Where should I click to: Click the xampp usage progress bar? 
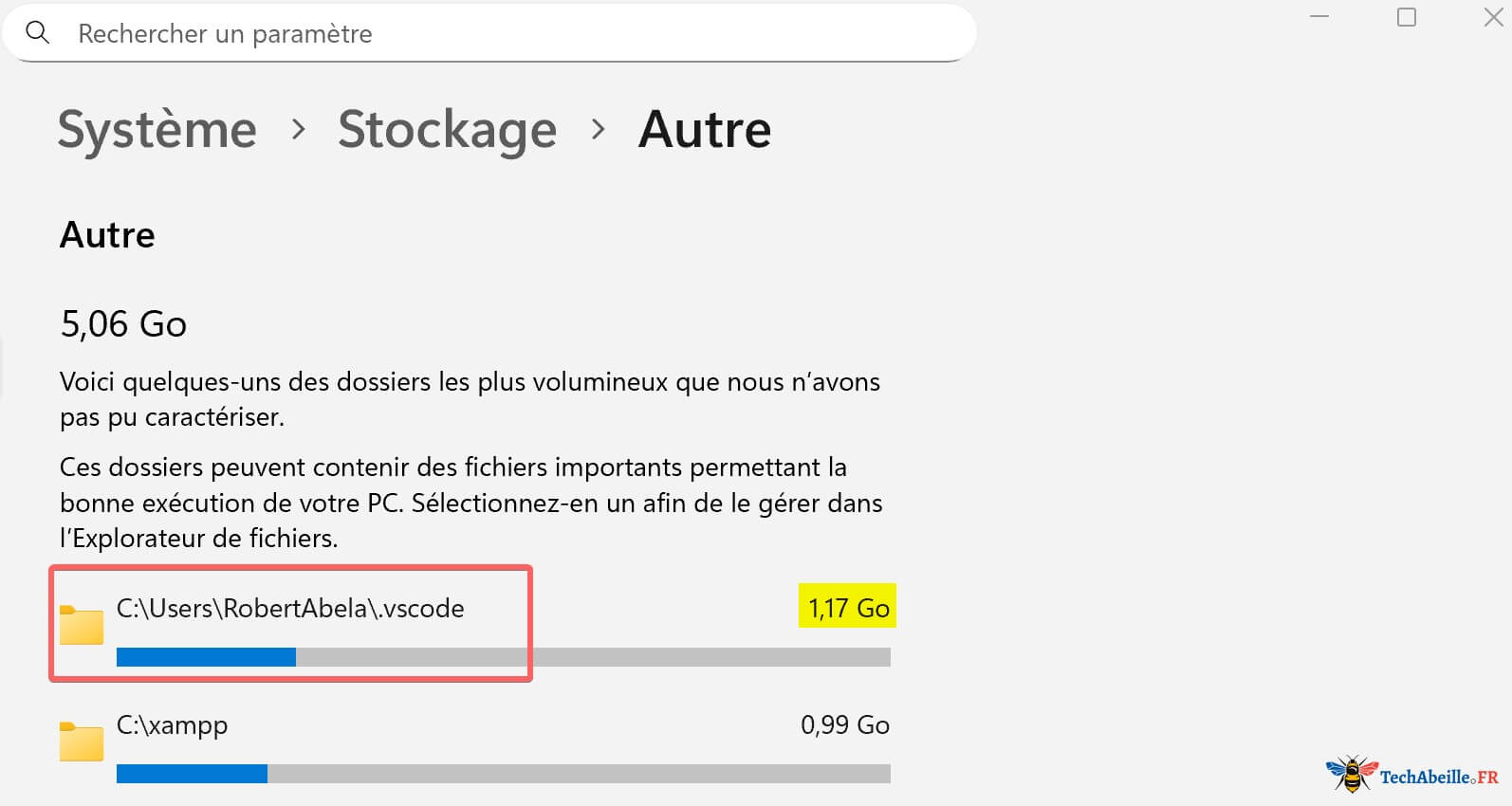coord(503,773)
